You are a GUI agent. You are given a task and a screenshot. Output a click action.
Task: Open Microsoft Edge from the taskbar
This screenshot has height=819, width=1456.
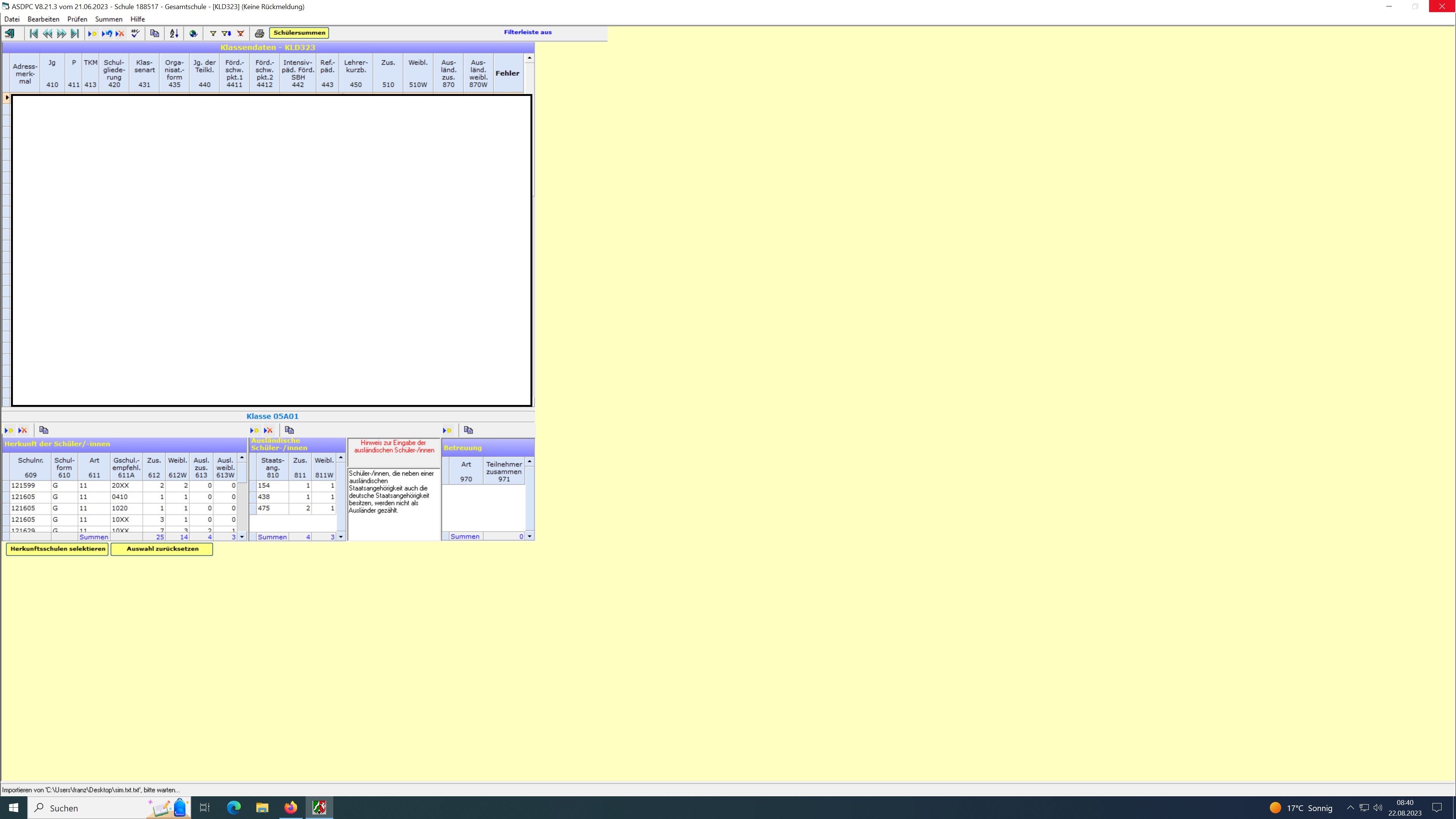tap(234, 808)
